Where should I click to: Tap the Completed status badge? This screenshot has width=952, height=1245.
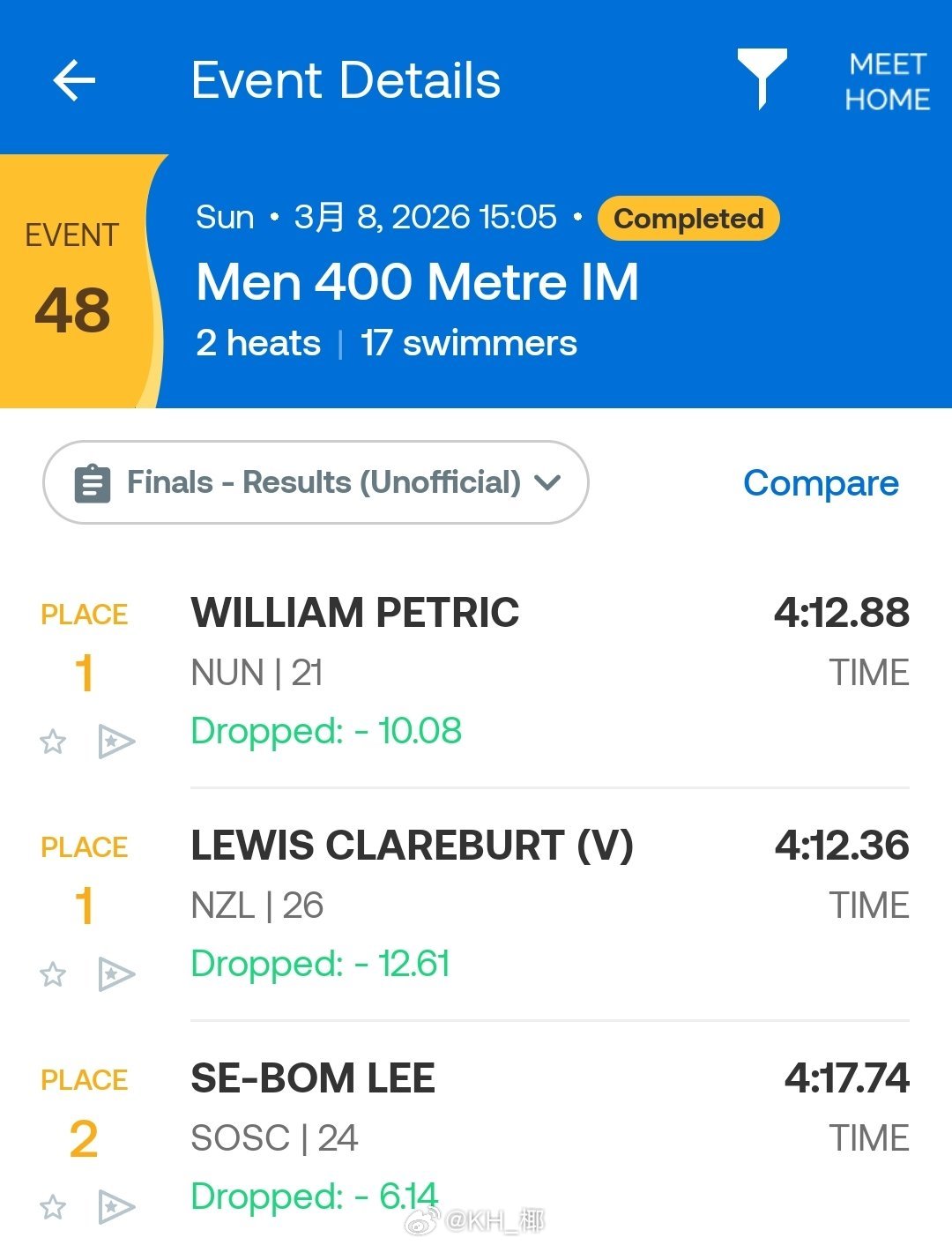click(x=688, y=219)
